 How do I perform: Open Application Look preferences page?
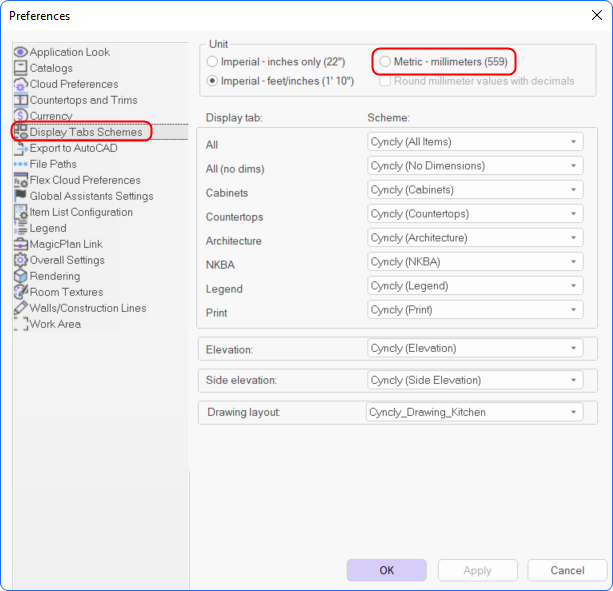click(70, 52)
